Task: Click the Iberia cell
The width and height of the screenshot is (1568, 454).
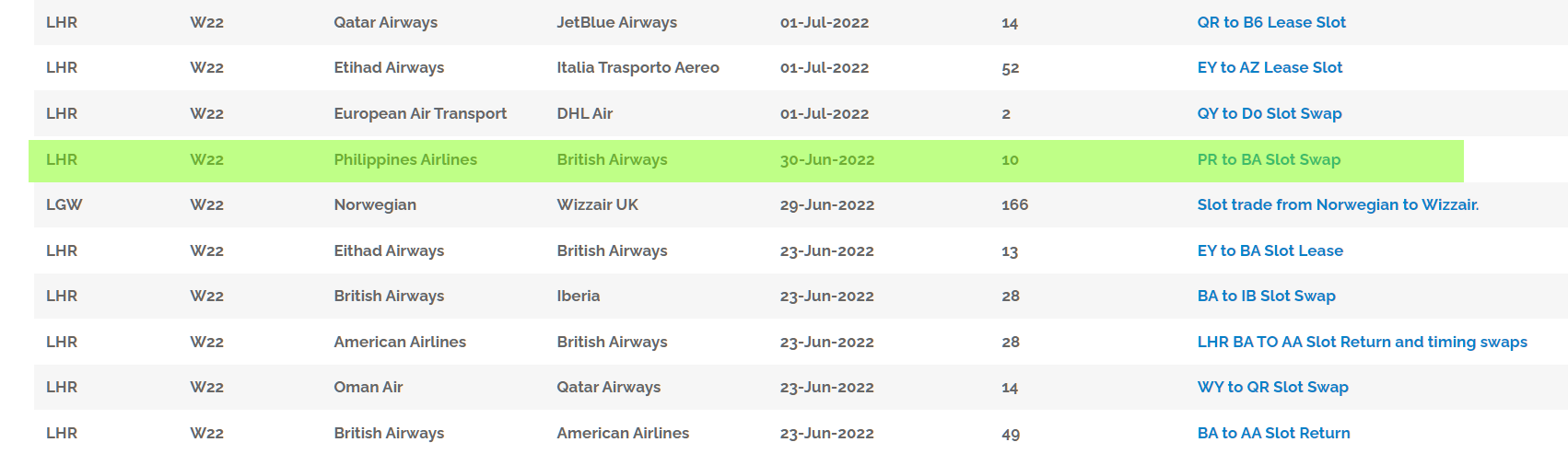Action: point(578,296)
